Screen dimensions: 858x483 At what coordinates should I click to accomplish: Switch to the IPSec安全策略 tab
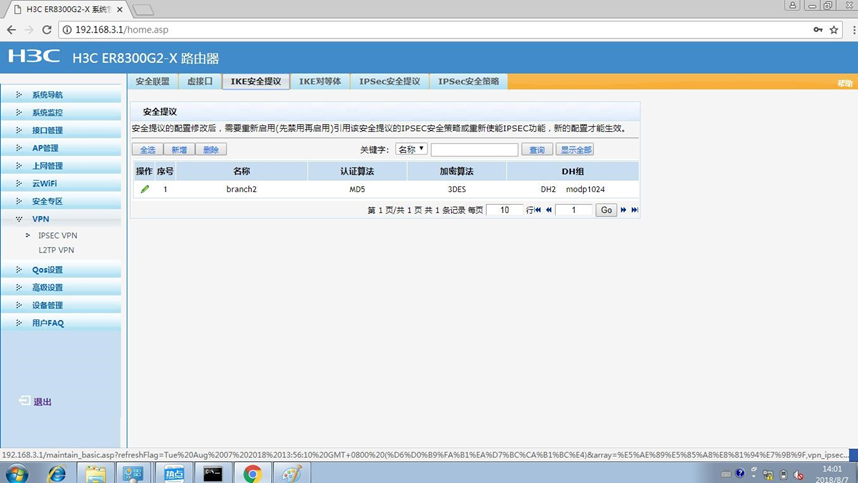(x=468, y=82)
